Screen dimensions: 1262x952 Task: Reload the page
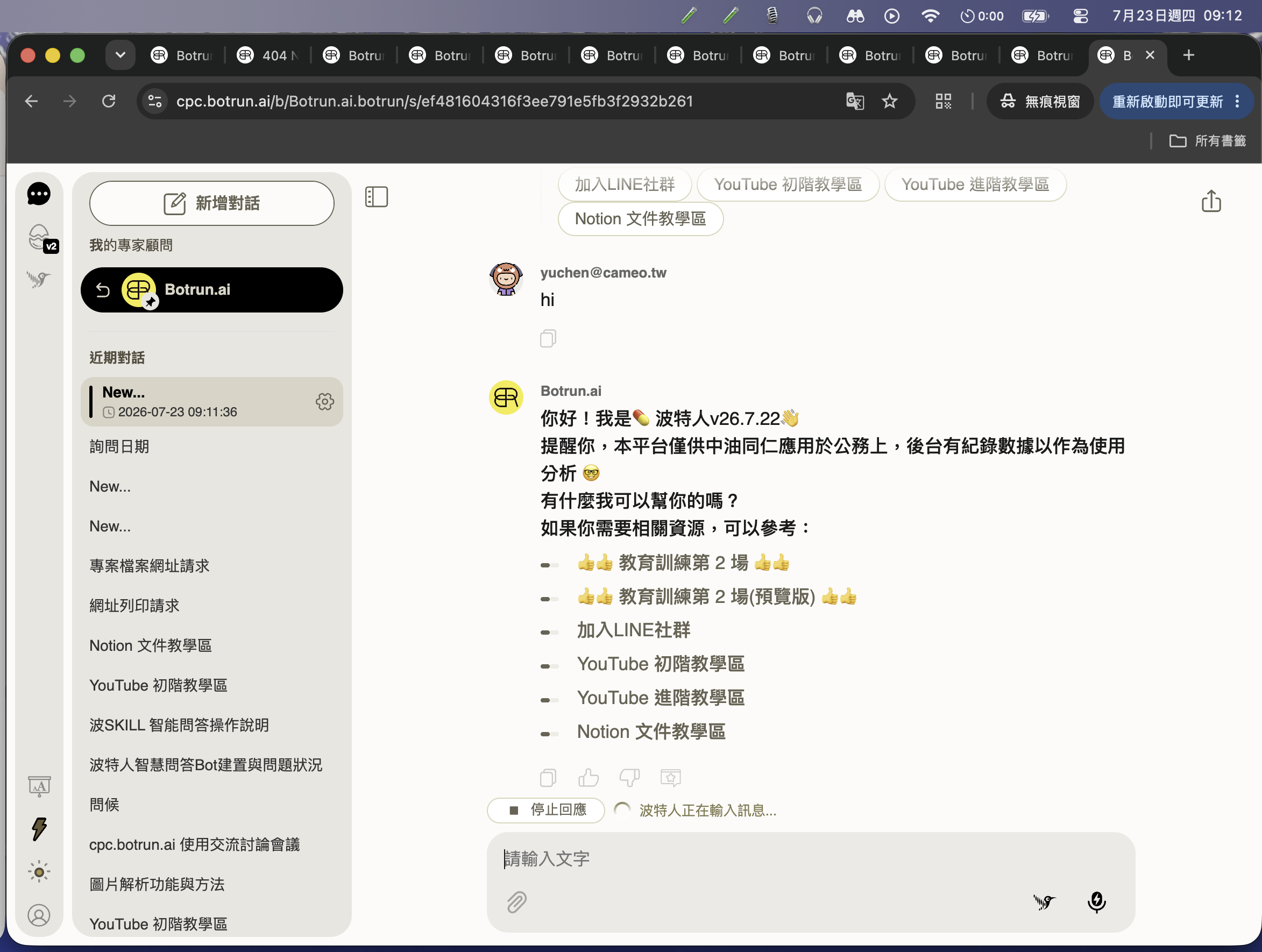109,102
